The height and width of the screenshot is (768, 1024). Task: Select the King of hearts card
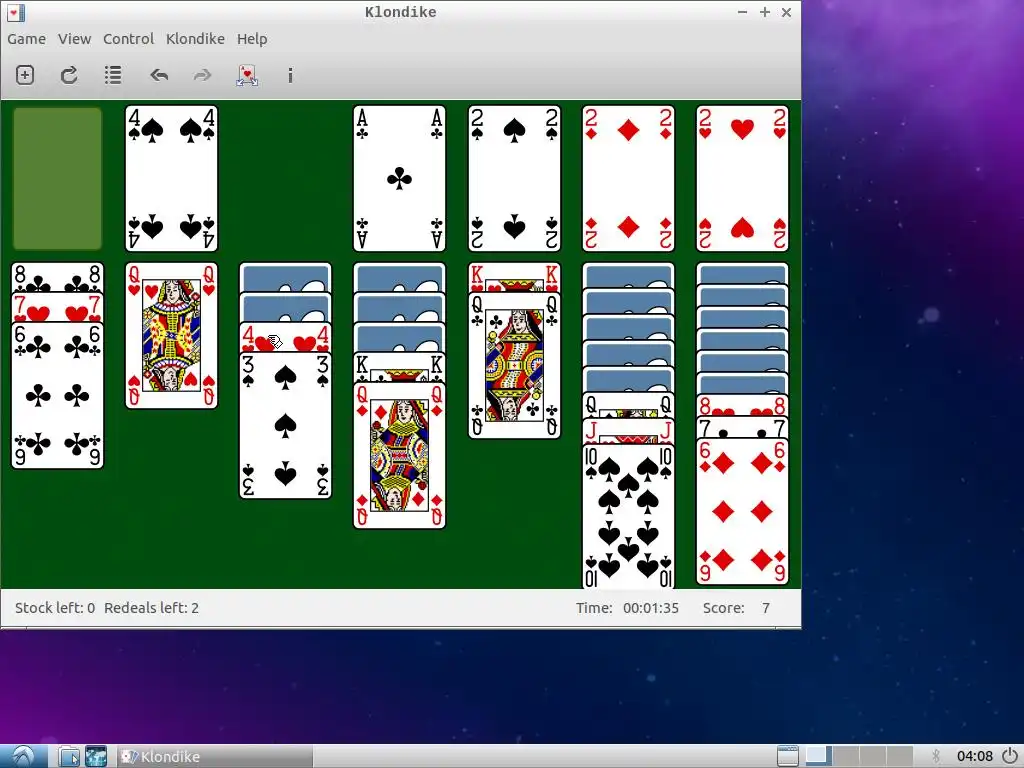pos(515,278)
